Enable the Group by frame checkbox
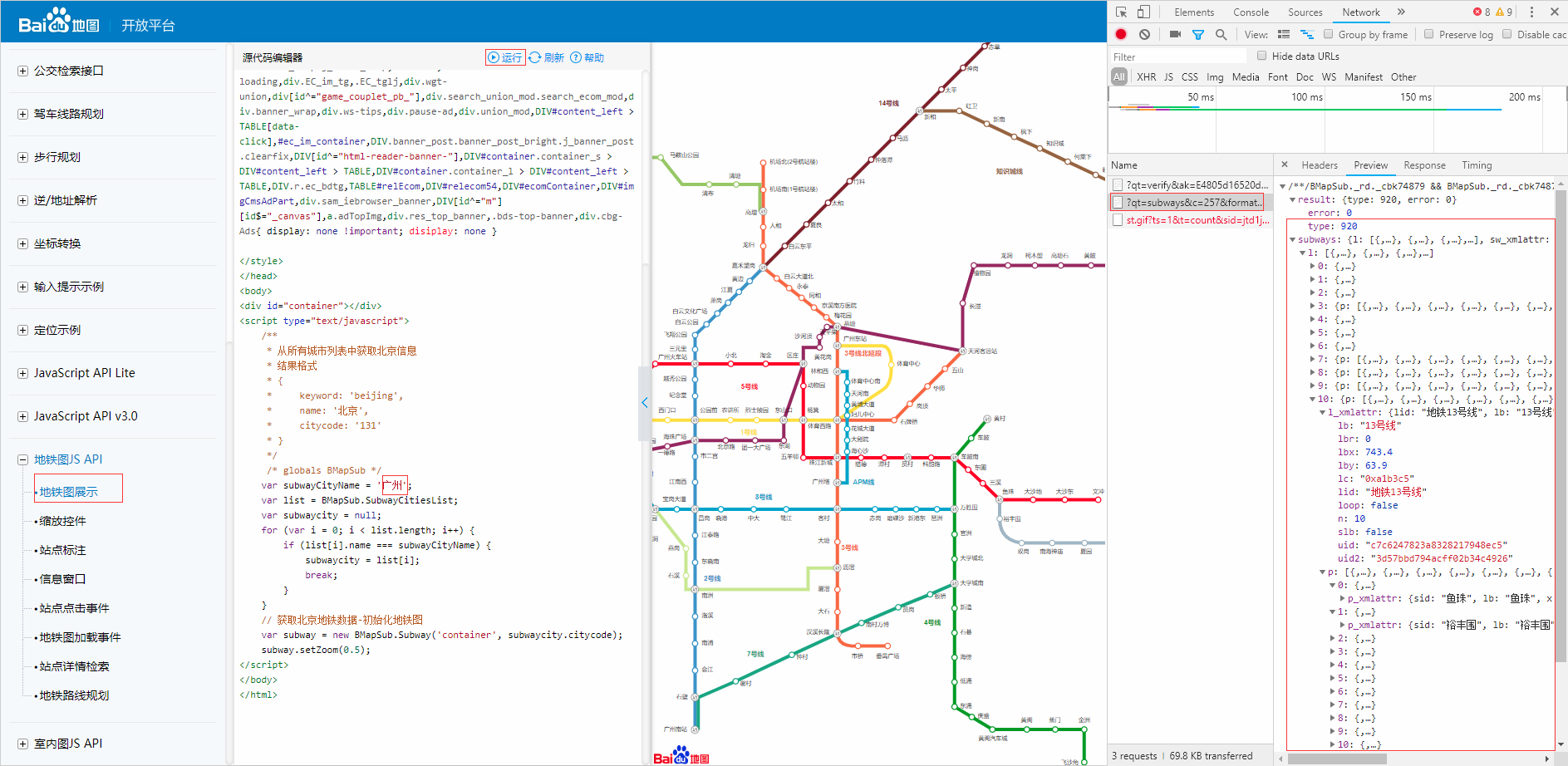This screenshot has width=1568, height=766. 1329,34
